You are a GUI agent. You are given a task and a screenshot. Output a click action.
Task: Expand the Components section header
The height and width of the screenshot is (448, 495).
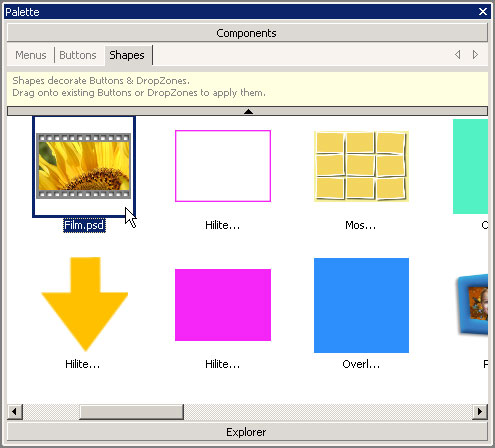(x=247, y=33)
